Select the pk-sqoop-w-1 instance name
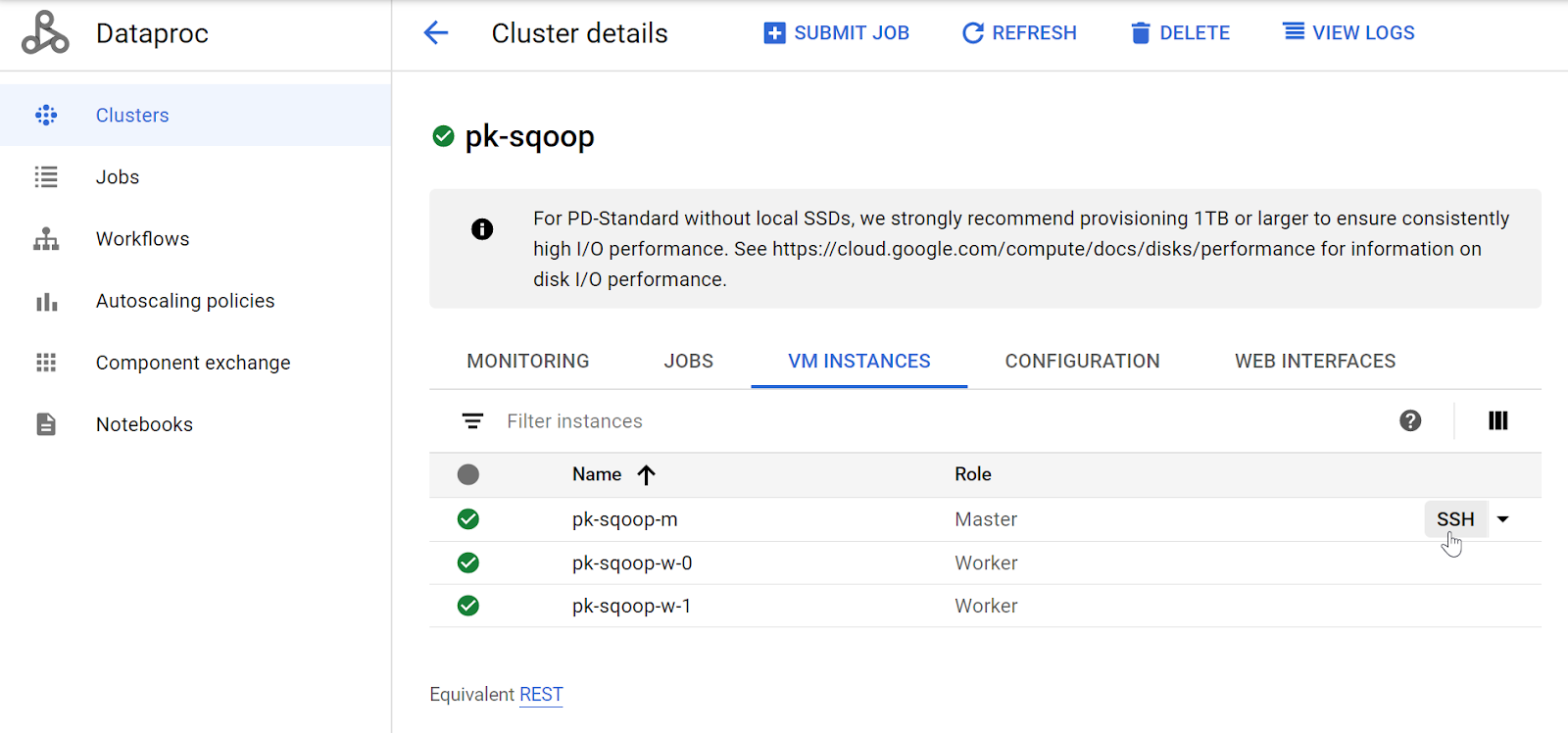The width and height of the screenshot is (1568, 733). tap(632, 607)
